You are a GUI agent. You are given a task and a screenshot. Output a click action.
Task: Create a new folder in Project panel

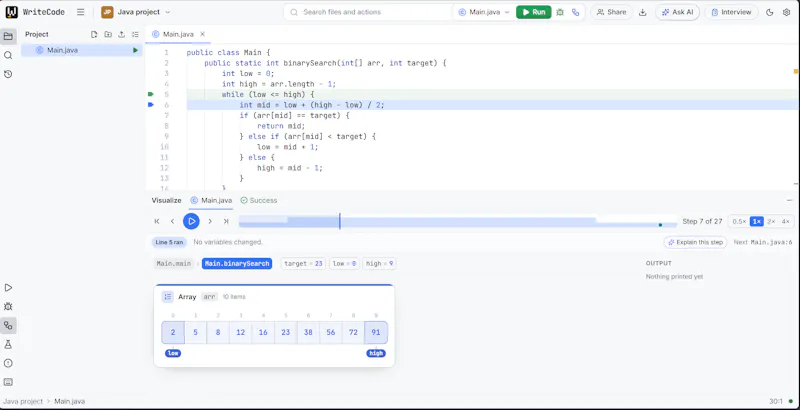(108, 35)
